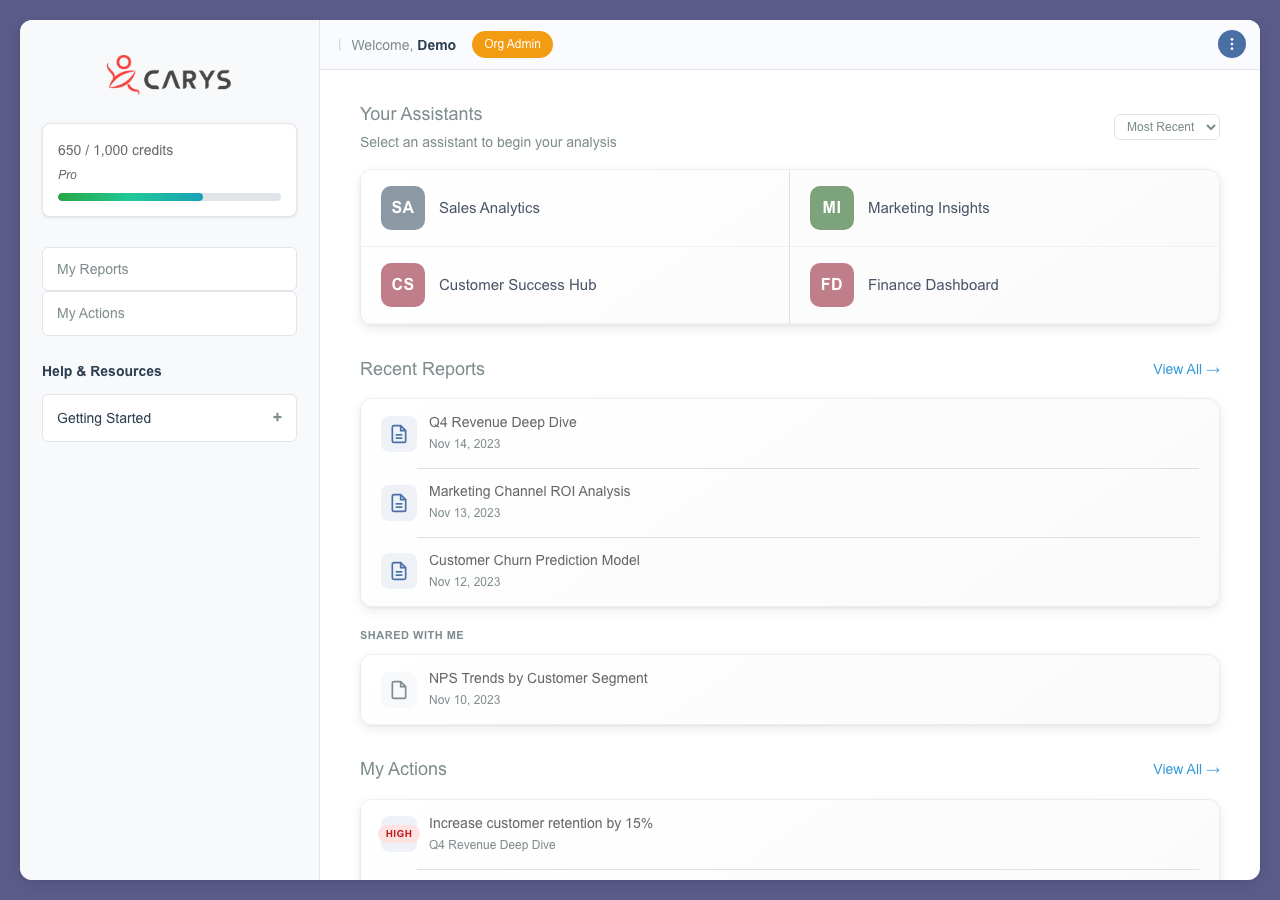Open View All for My Actions
This screenshot has height=900, width=1280.
pos(1186,769)
